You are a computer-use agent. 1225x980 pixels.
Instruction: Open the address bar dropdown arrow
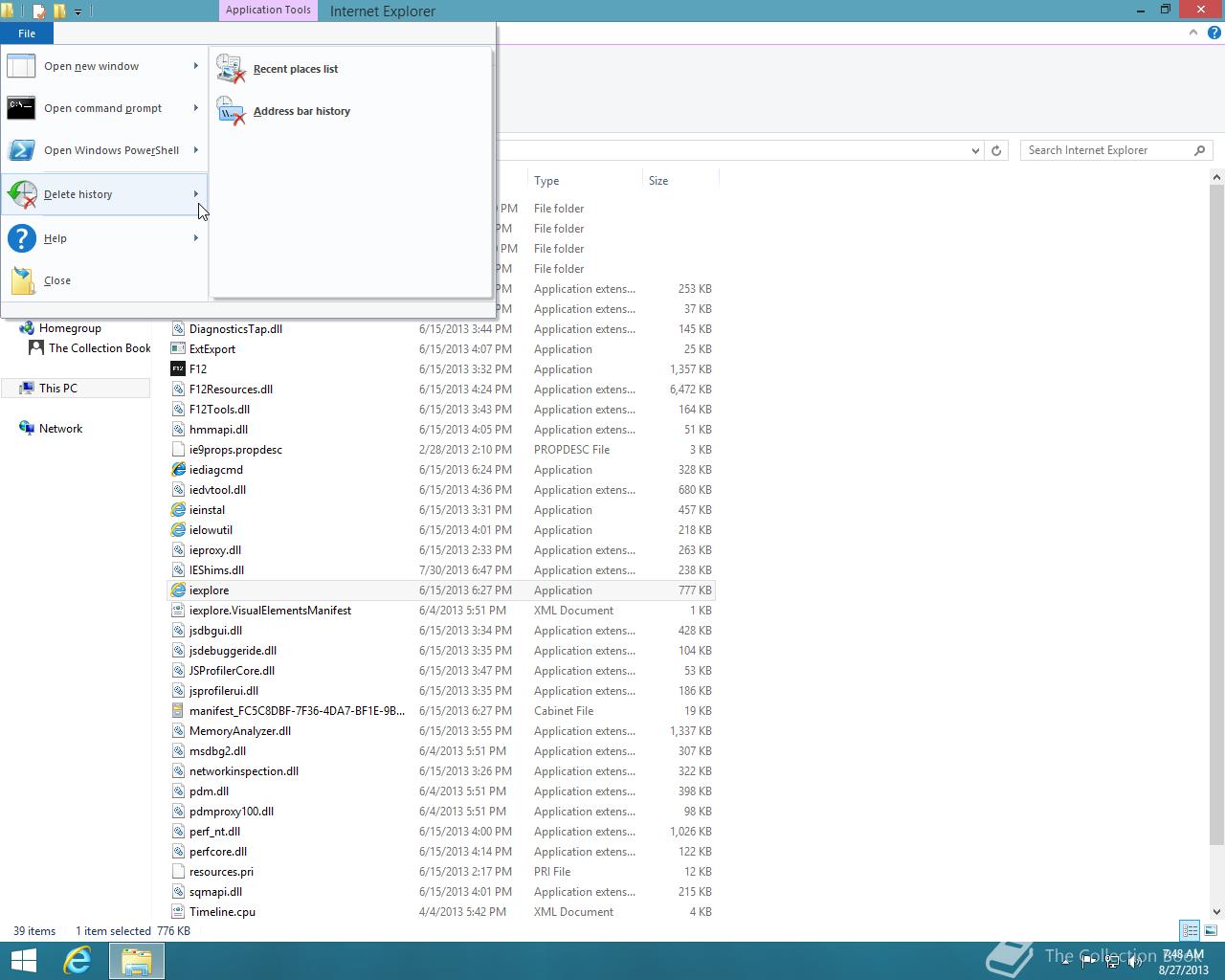(x=975, y=150)
